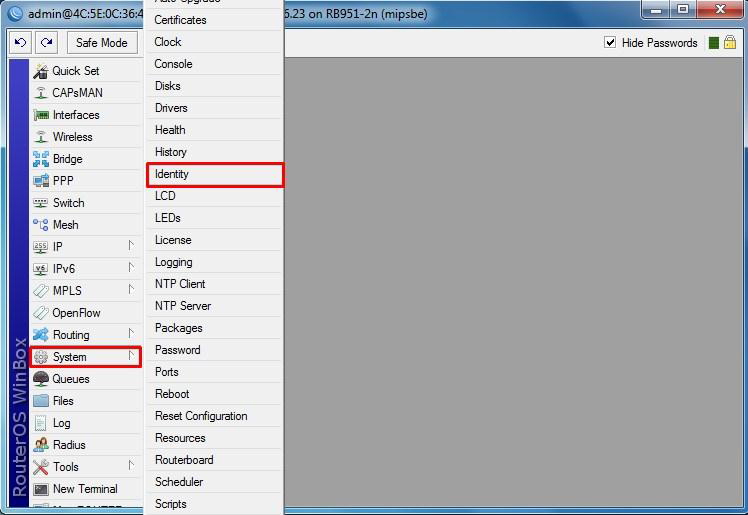Click the Interfaces label in sidebar
748x515 pixels.
point(76,115)
